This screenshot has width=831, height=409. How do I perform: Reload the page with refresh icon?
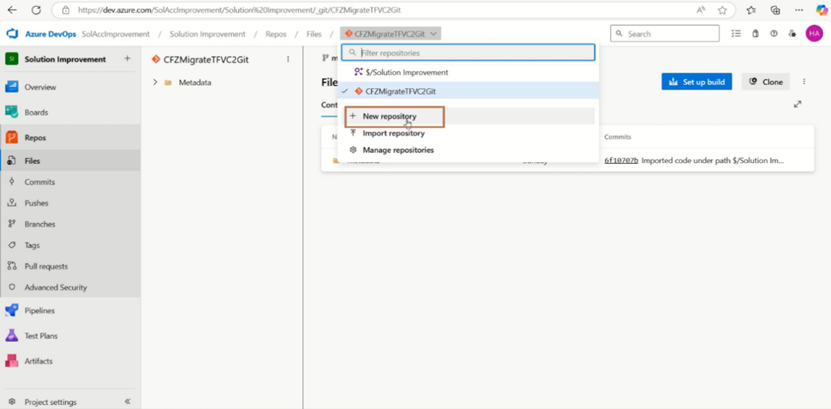[36, 10]
